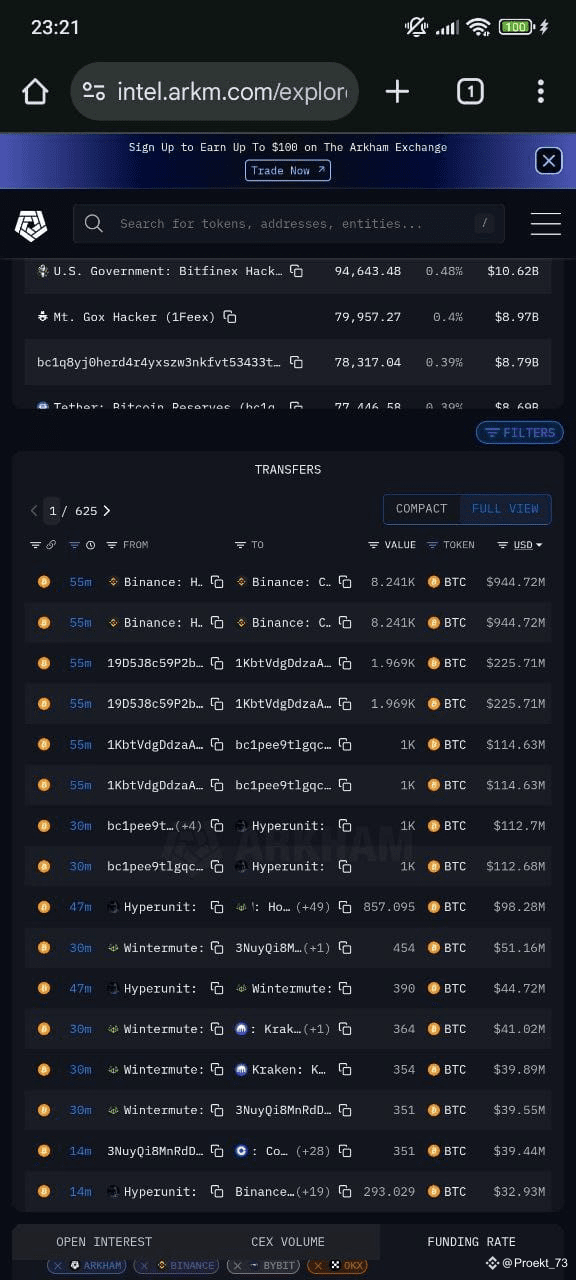
Task: Switch transfers list to COMPACT view
Action: tap(421, 509)
